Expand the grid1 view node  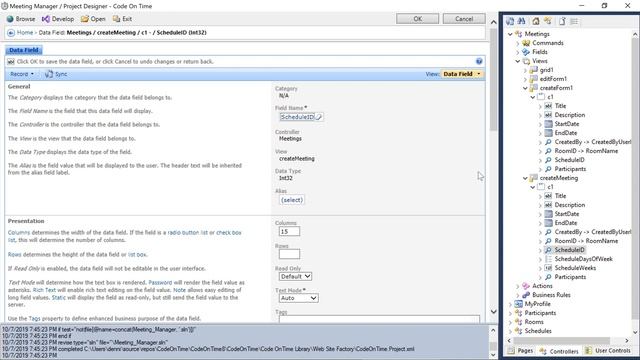(525, 70)
